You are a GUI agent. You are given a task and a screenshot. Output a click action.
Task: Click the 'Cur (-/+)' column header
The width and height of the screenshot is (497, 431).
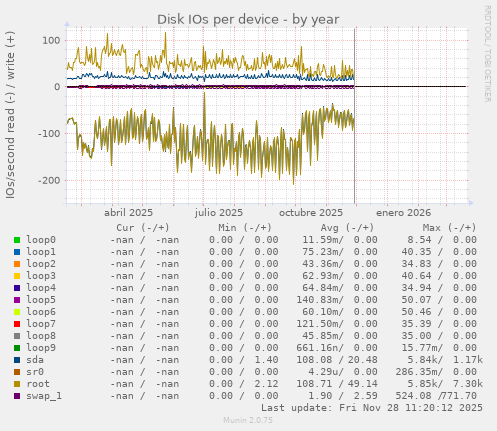pyautogui.click(x=143, y=228)
